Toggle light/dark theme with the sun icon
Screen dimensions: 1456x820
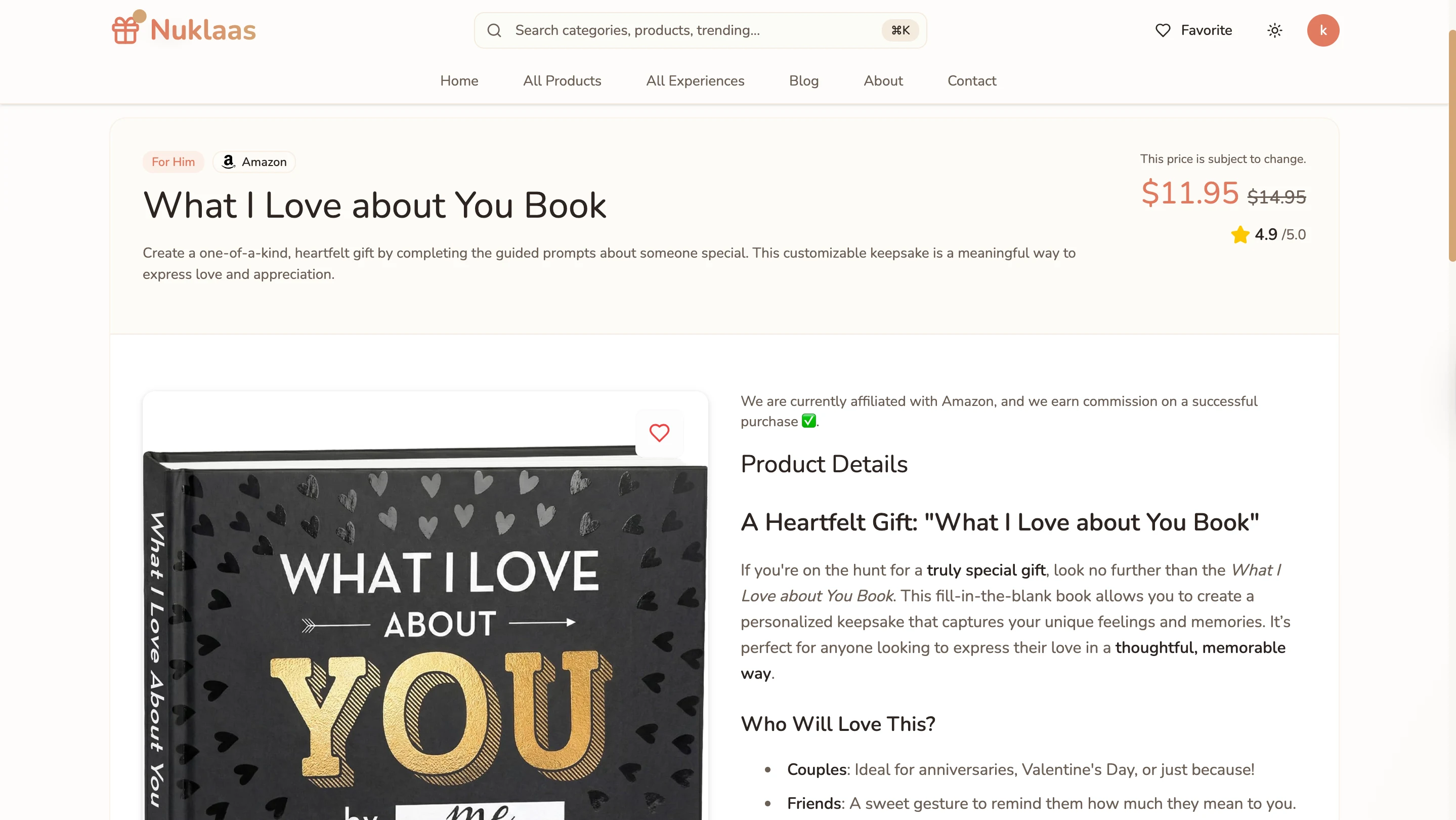[x=1274, y=30]
